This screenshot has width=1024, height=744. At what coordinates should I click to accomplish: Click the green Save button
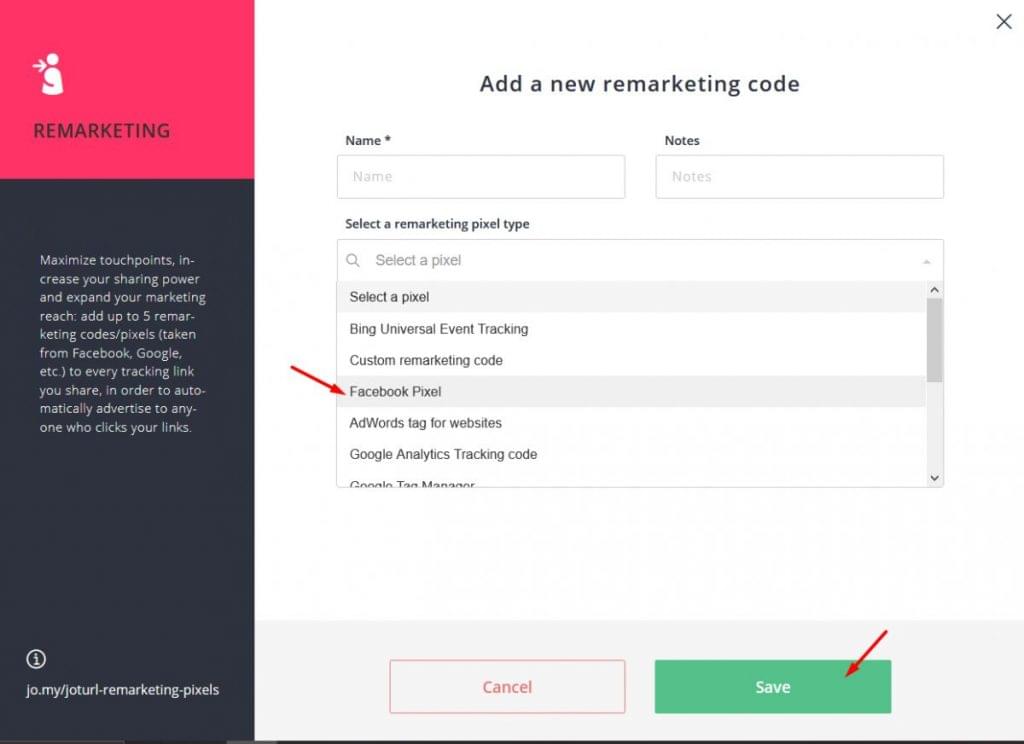(773, 687)
